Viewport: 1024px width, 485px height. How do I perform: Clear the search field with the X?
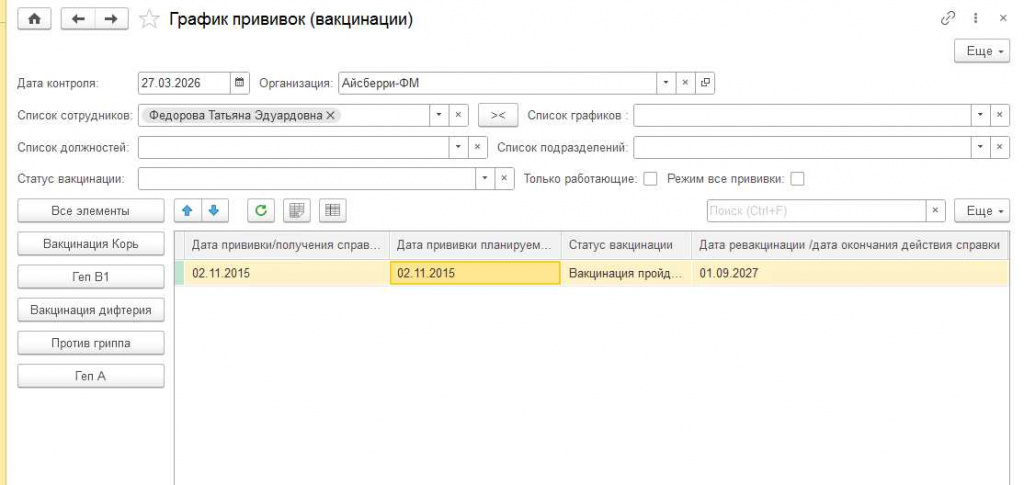click(x=935, y=210)
